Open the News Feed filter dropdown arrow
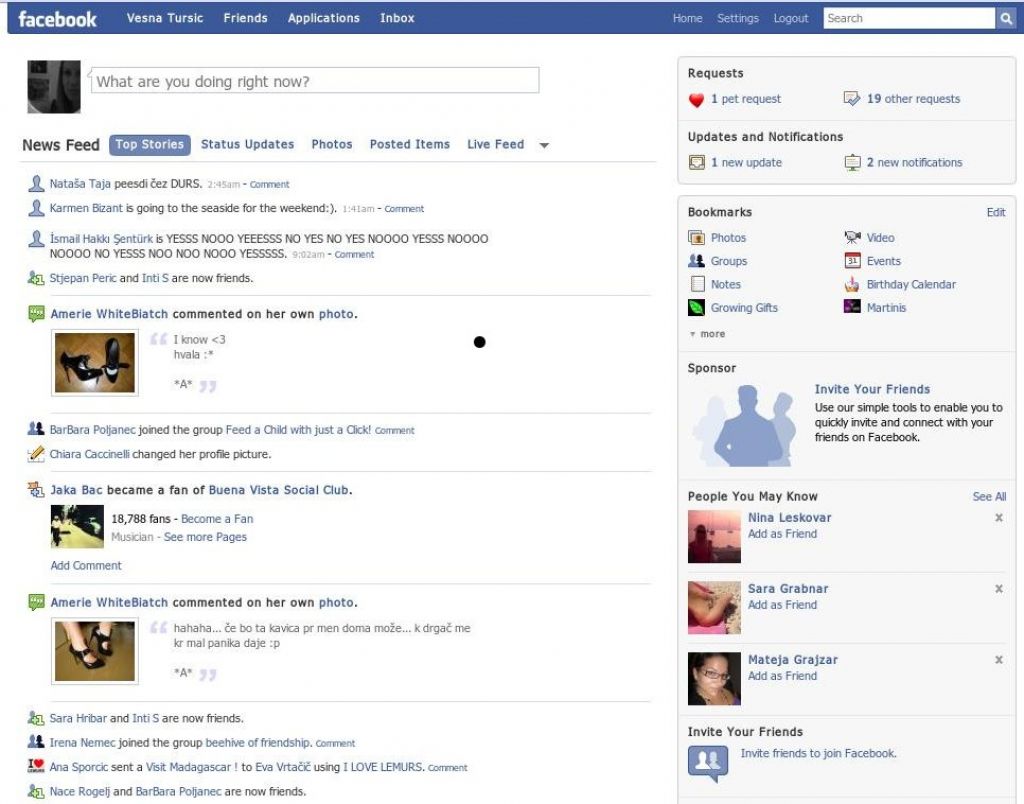This screenshot has width=1024, height=804. 544,146
